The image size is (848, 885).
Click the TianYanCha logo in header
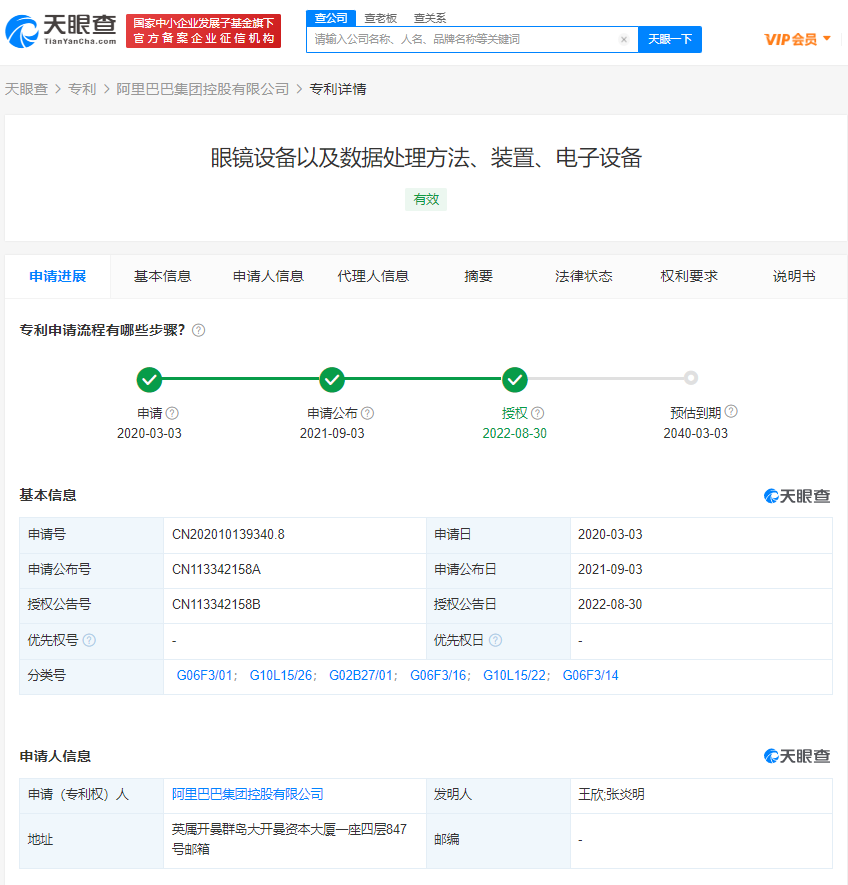pos(60,31)
